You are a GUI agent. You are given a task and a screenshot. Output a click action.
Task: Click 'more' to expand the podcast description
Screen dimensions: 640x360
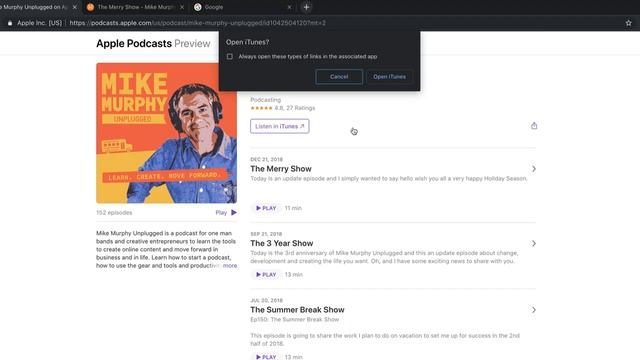point(230,265)
